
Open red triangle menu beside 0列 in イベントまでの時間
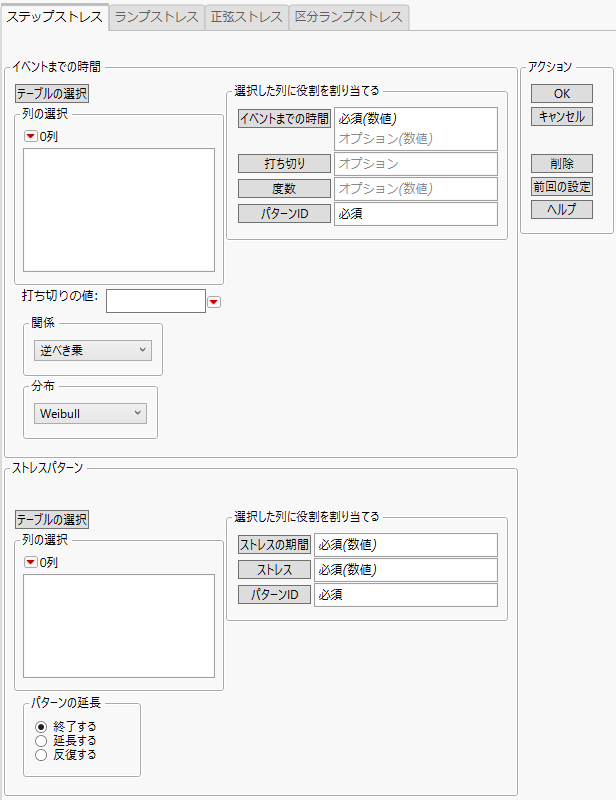click(31, 136)
